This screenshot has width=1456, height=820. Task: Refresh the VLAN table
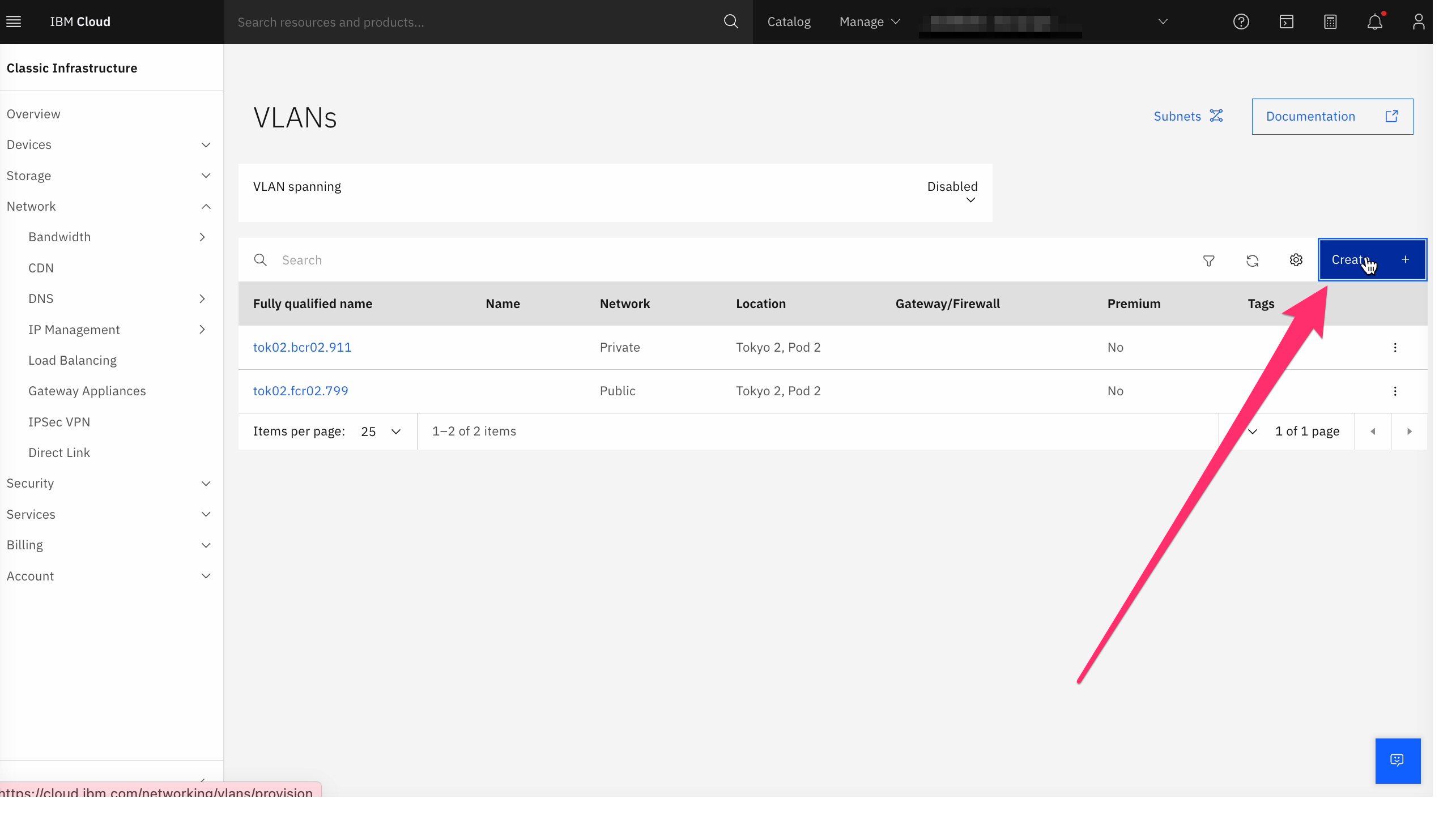[1252, 260]
